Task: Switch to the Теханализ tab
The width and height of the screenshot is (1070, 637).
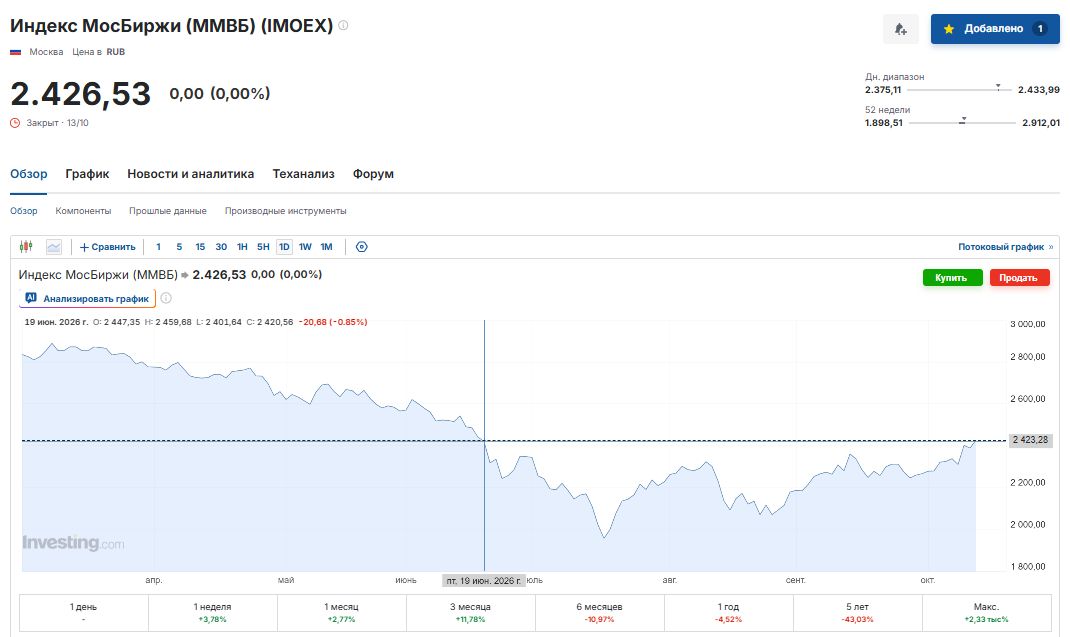Action: point(304,173)
